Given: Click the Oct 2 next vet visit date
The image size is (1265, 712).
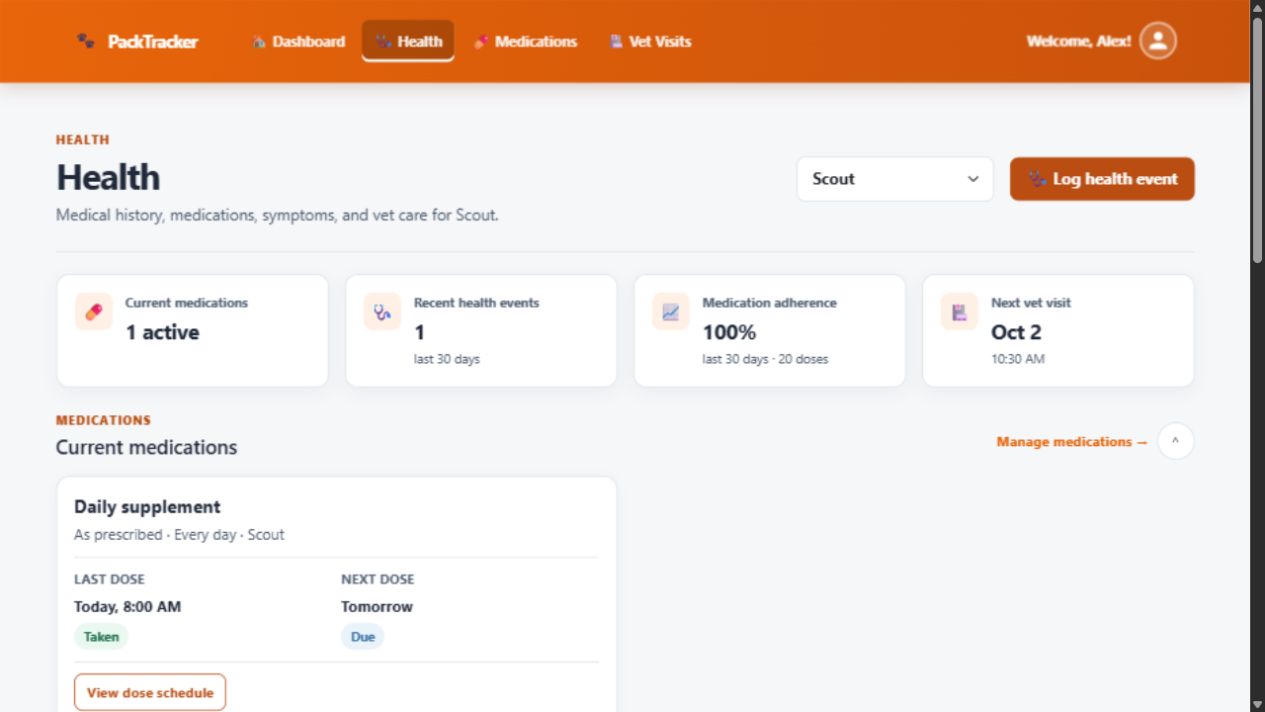Looking at the screenshot, I should [1016, 332].
